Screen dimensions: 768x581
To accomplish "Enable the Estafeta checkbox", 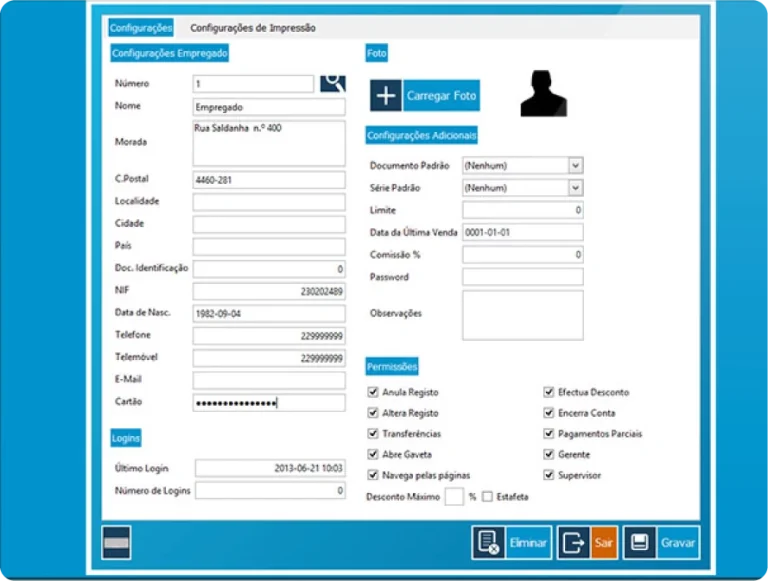I will pos(488,497).
